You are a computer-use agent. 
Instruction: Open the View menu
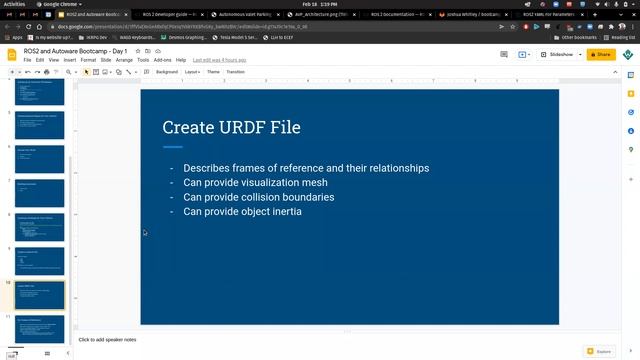[x=54, y=60]
